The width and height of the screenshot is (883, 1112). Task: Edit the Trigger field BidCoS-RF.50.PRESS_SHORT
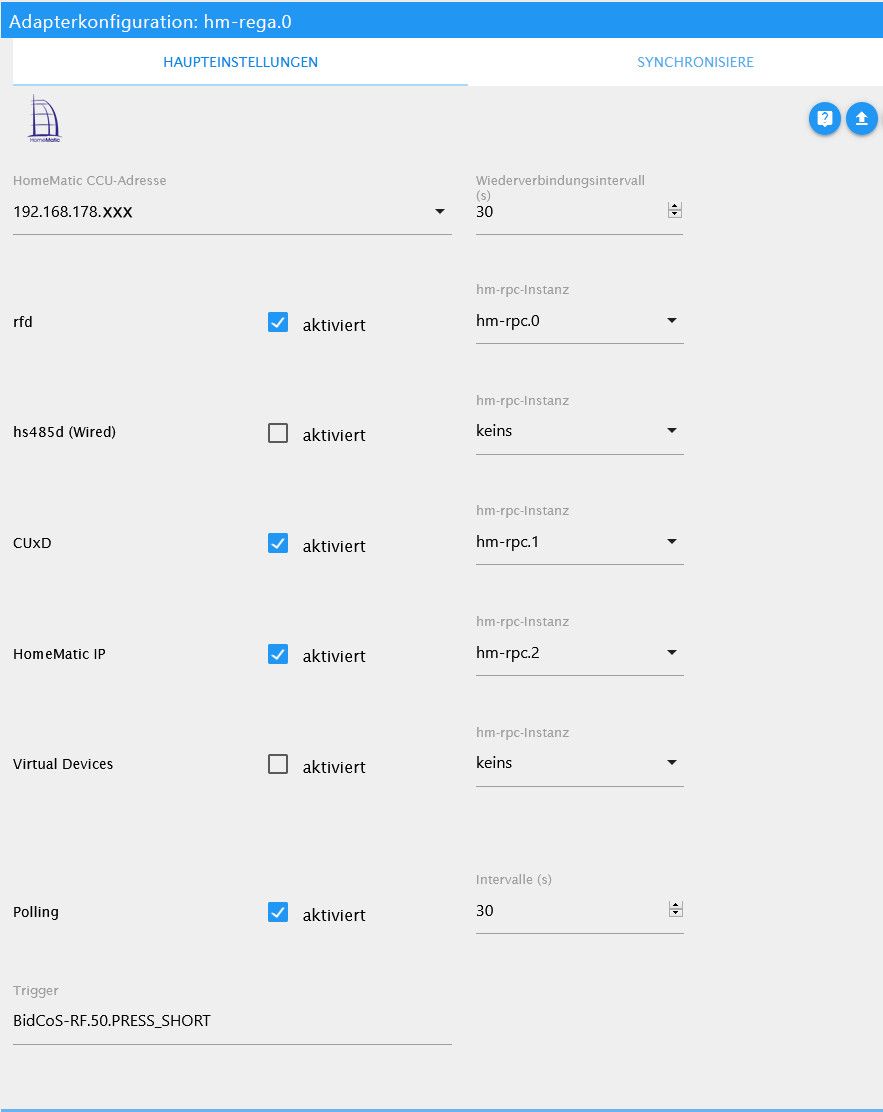[232, 1021]
